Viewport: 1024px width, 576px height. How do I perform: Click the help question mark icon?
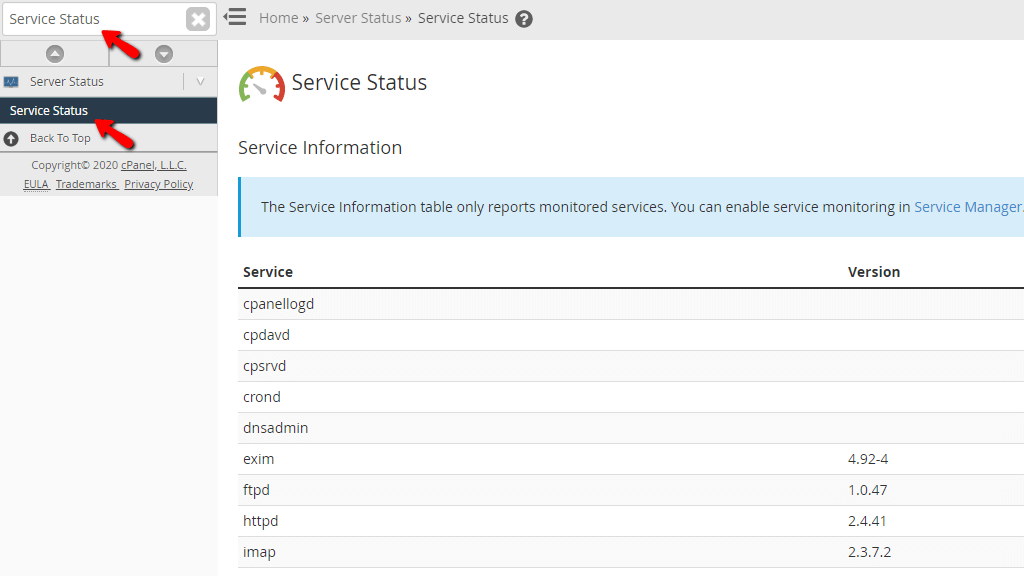pyautogui.click(x=524, y=18)
